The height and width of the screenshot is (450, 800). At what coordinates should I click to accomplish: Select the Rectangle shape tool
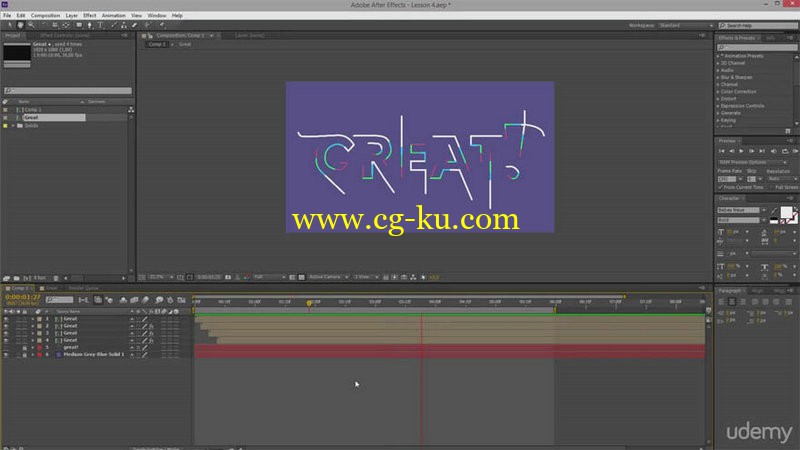(x=79, y=25)
